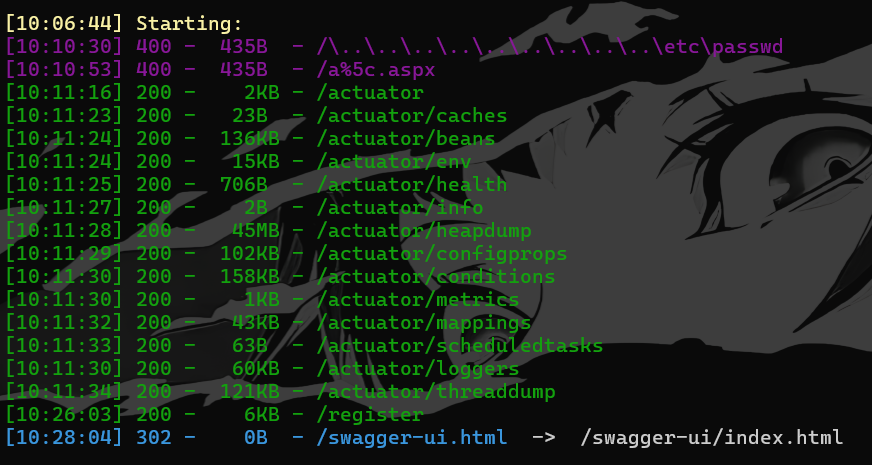Click the /actuator/scheduledtasks path
This screenshot has width=872, height=465.
[459, 346]
